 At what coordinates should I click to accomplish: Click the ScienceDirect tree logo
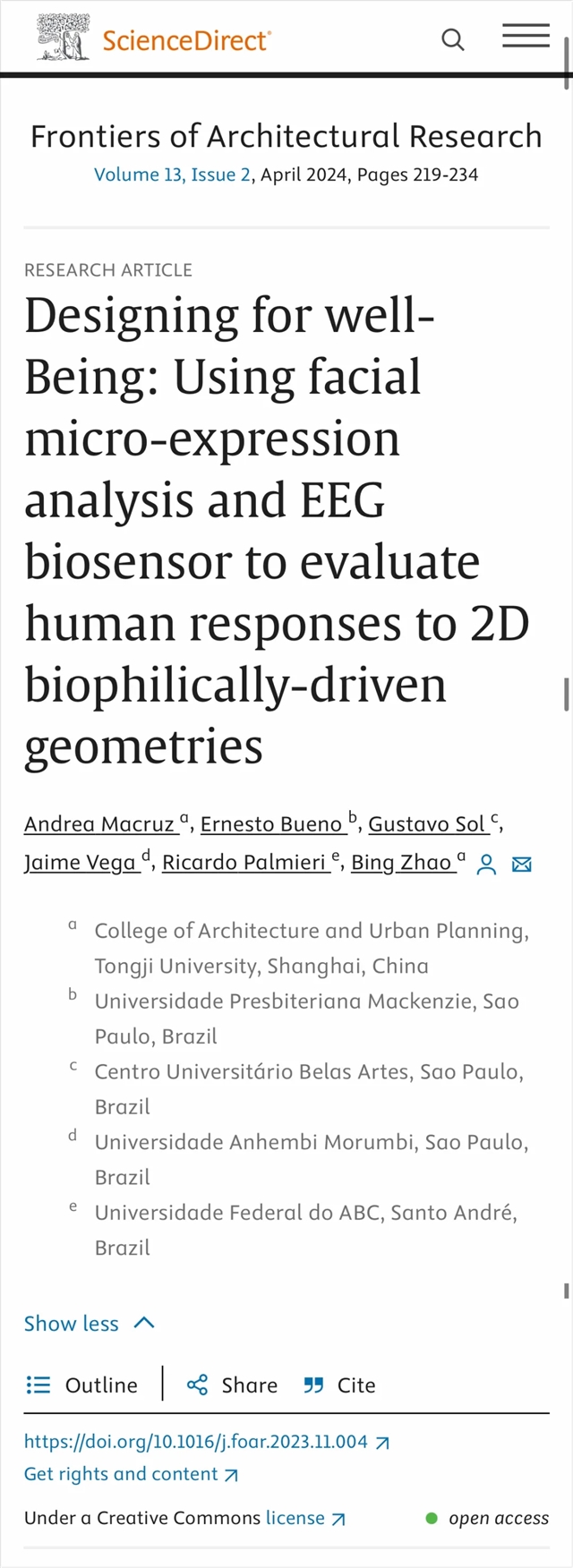(x=63, y=38)
